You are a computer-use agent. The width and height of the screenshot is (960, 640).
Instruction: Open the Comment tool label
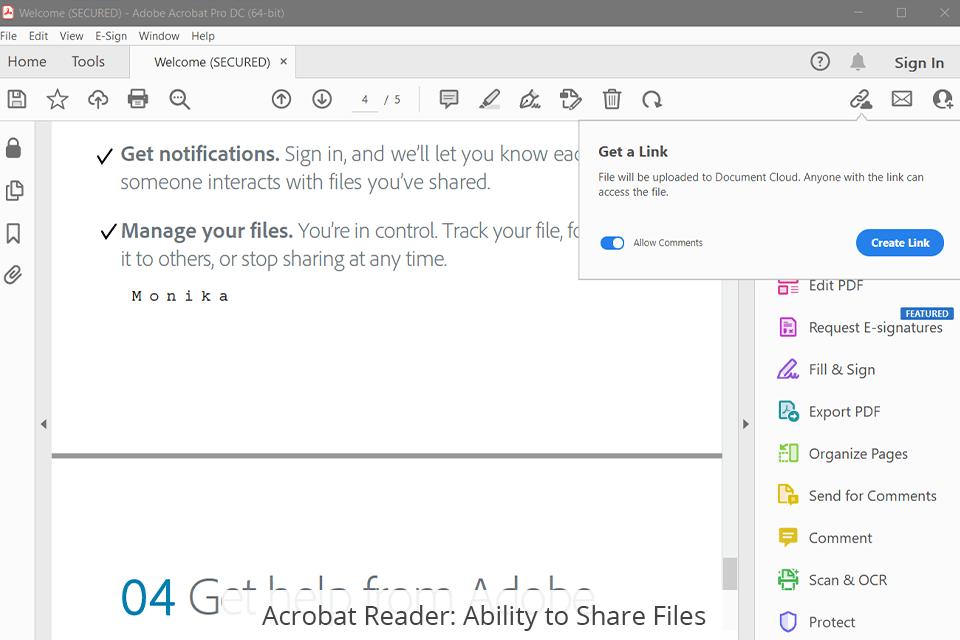click(x=840, y=538)
